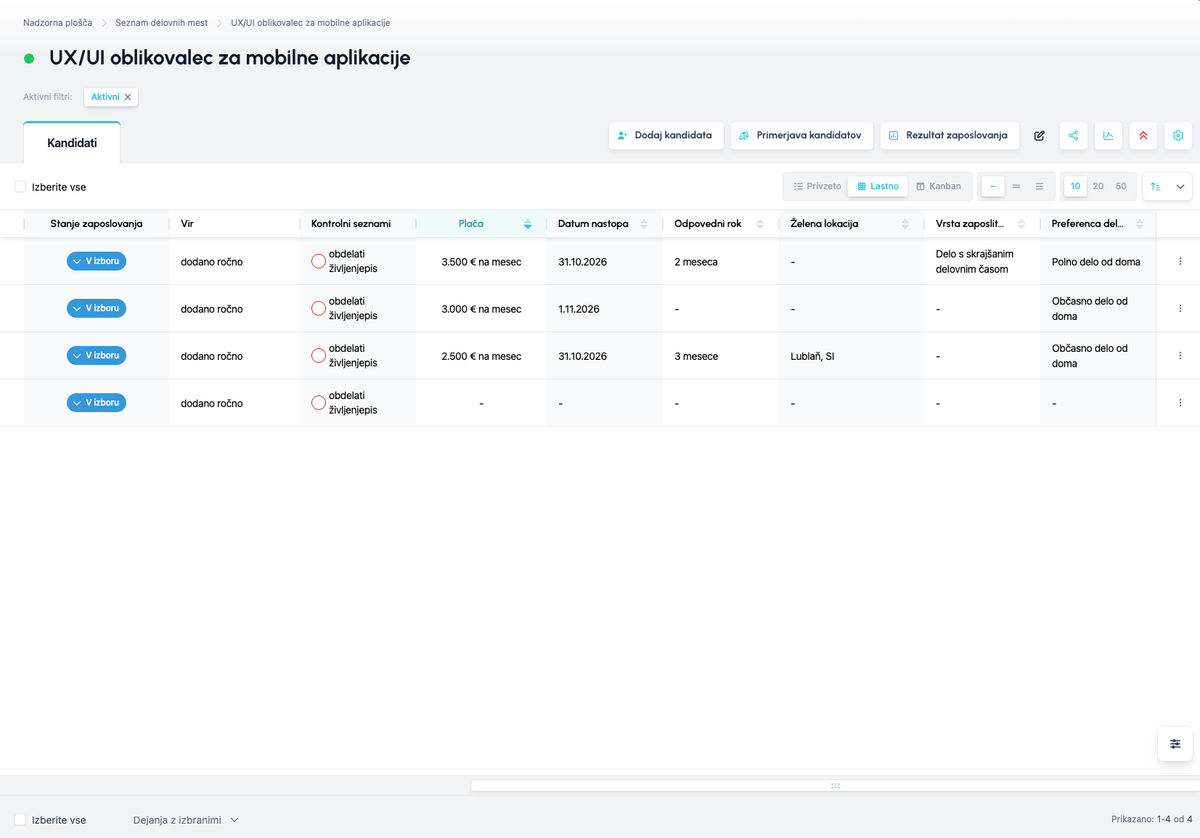Sort by Želena lokacija column arrows

[x=905, y=224]
